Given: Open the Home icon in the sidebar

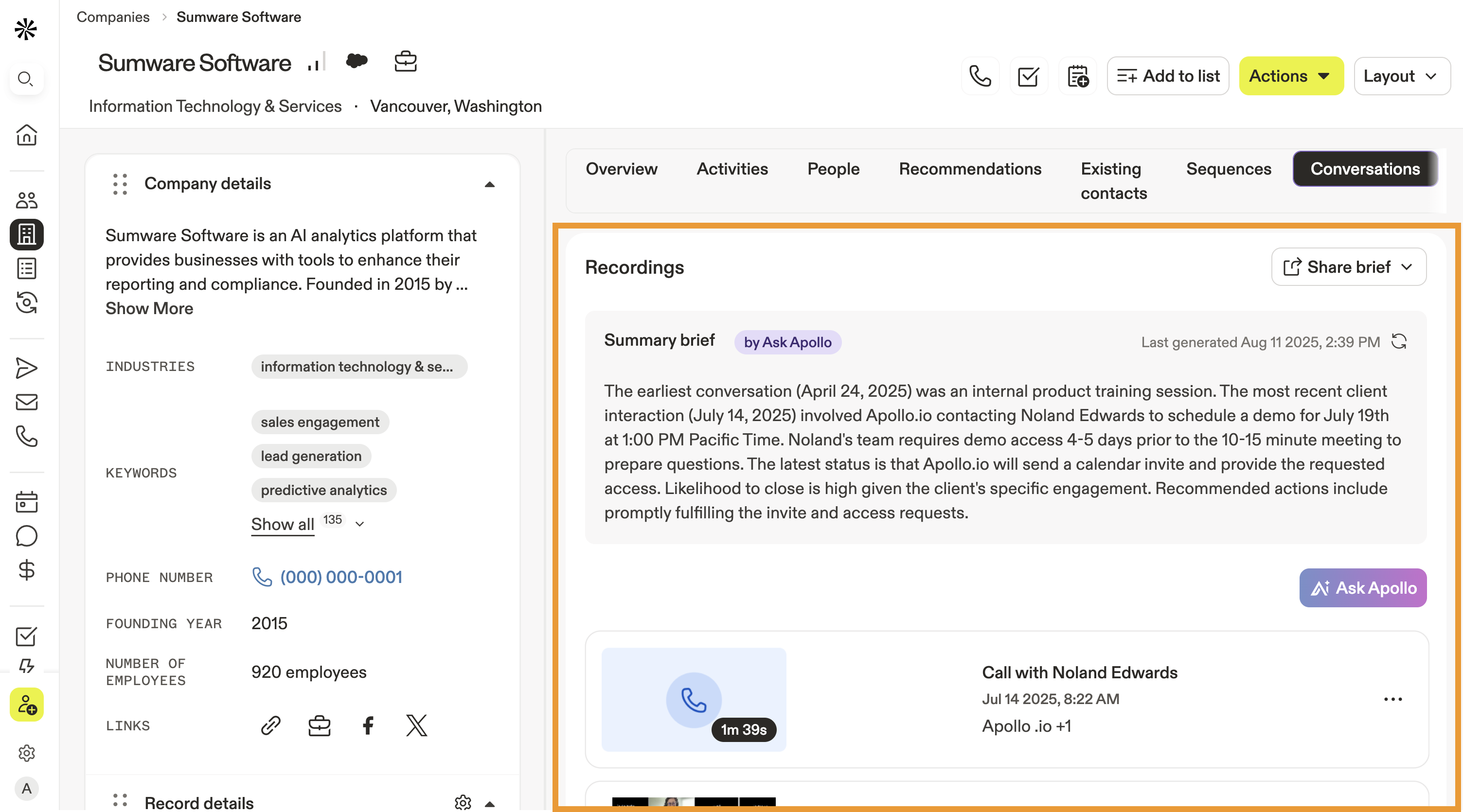Looking at the screenshot, I should pos(27,135).
